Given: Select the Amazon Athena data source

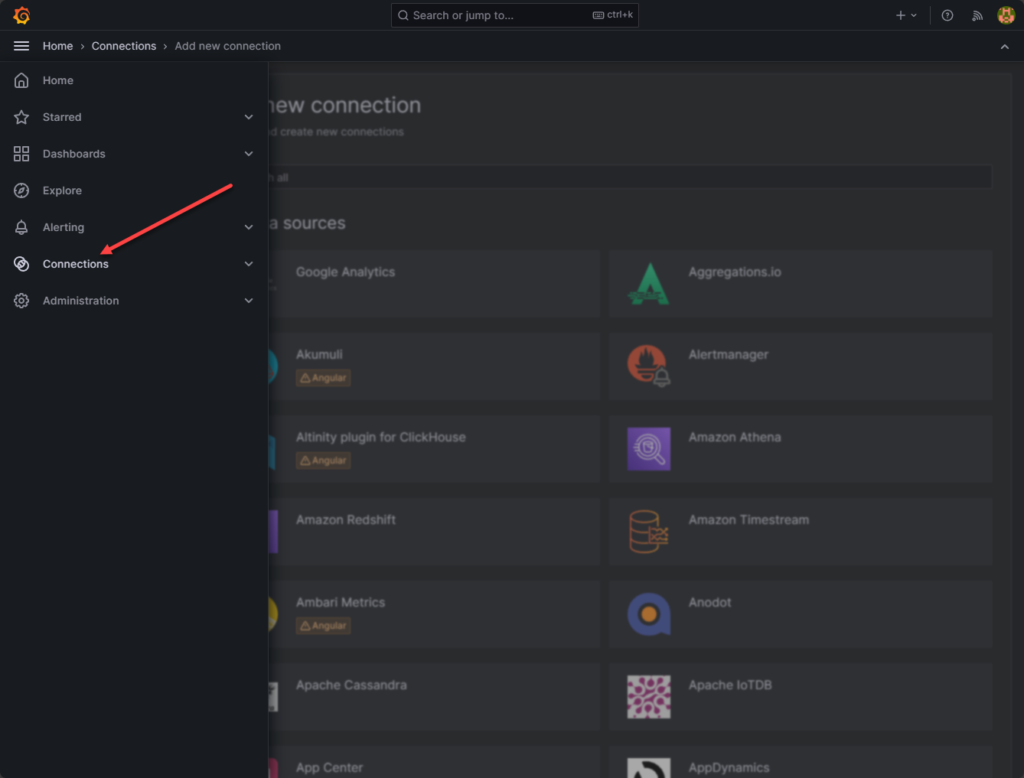Looking at the screenshot, I should tap(800, 448).
